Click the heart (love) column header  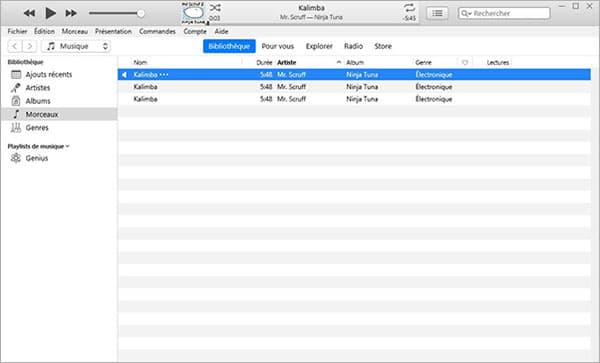pos(465,62)
